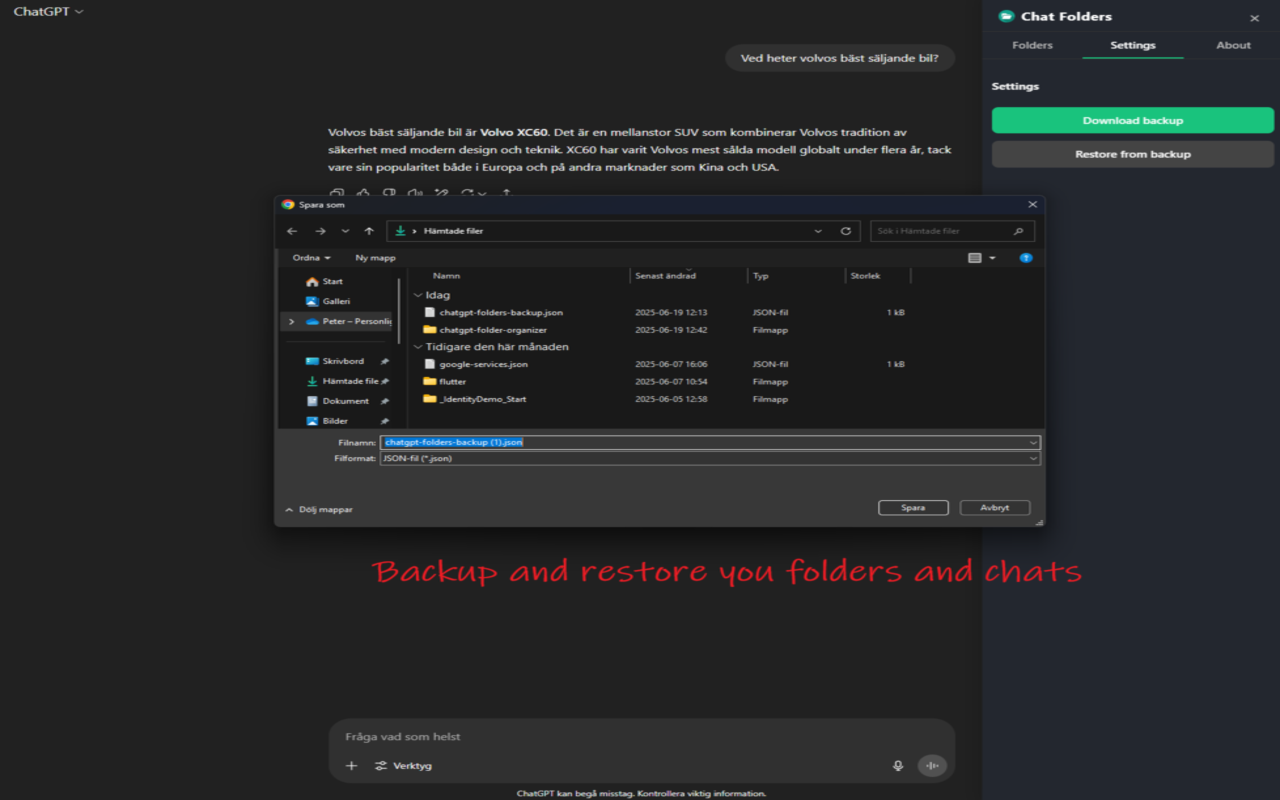Click the Chat Folders green folder logo
The image size is (1280, 800).
pos(1006,16)
